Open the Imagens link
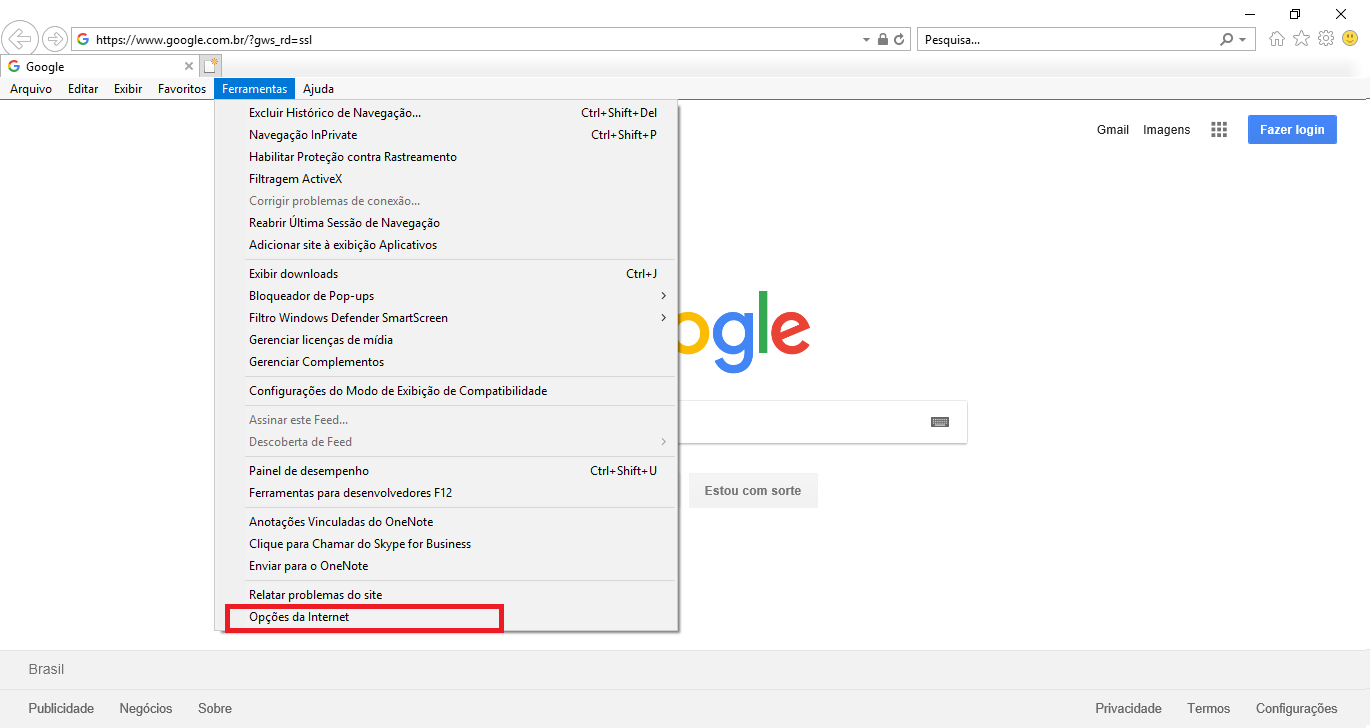This screenshot has width=1370, height=728. (x=1167, y=130)
